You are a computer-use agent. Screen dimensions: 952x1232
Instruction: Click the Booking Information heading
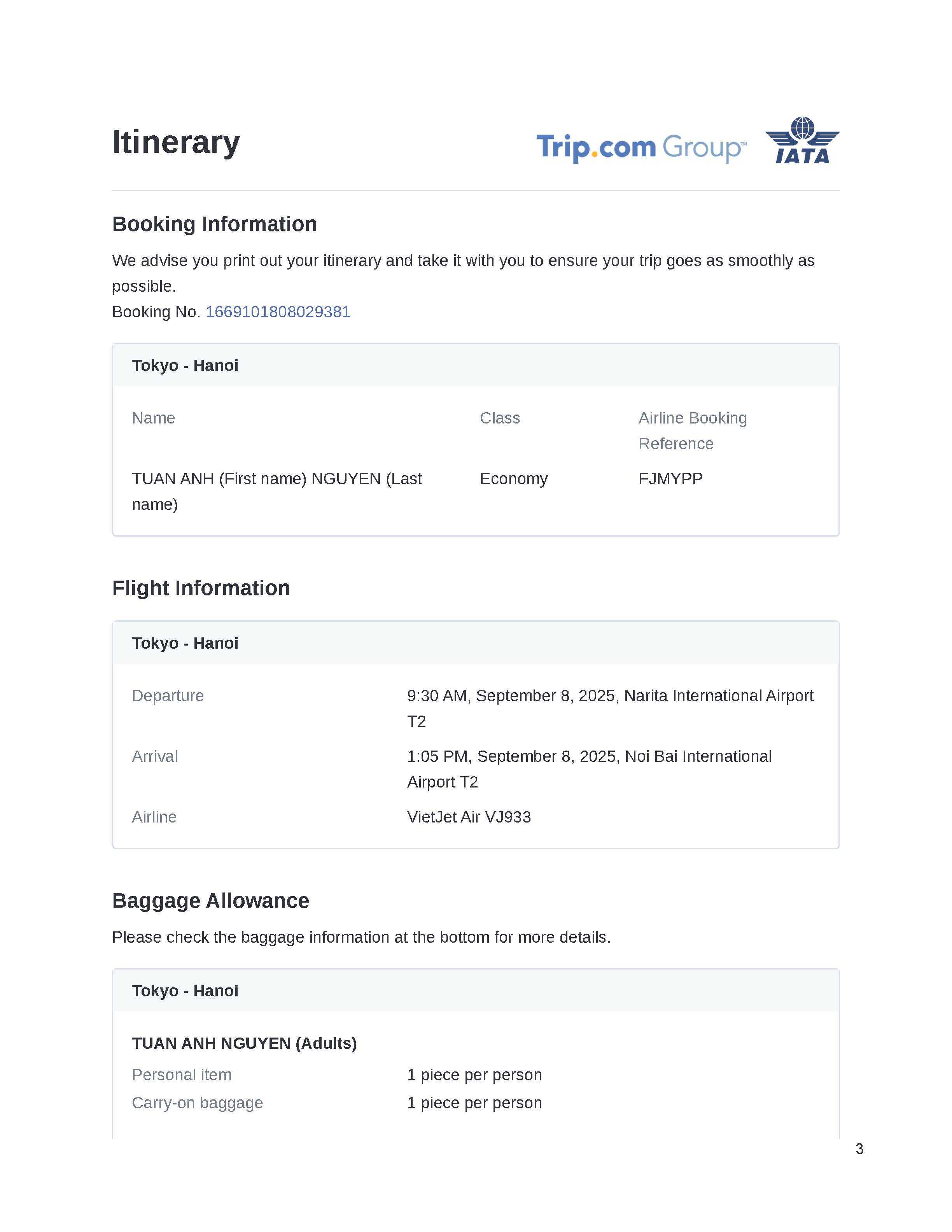214,224
